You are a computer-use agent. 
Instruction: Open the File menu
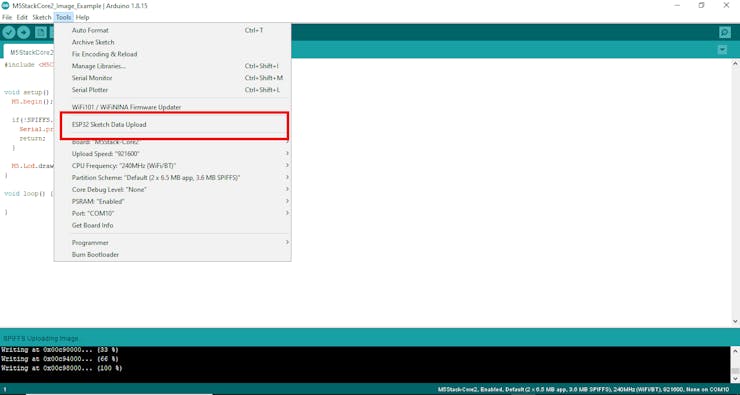click(x=7, y=17)
